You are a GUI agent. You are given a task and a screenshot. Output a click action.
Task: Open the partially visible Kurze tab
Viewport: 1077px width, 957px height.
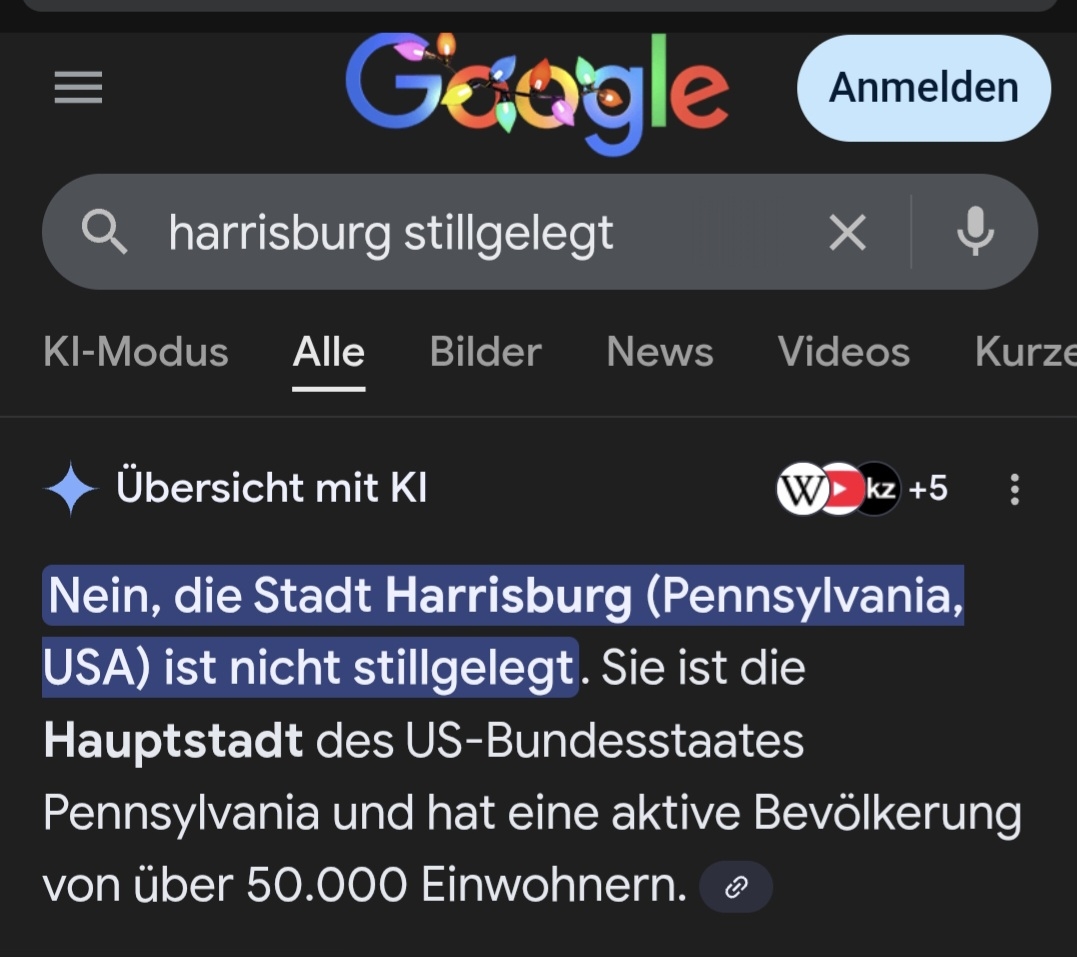[1025, 352]
